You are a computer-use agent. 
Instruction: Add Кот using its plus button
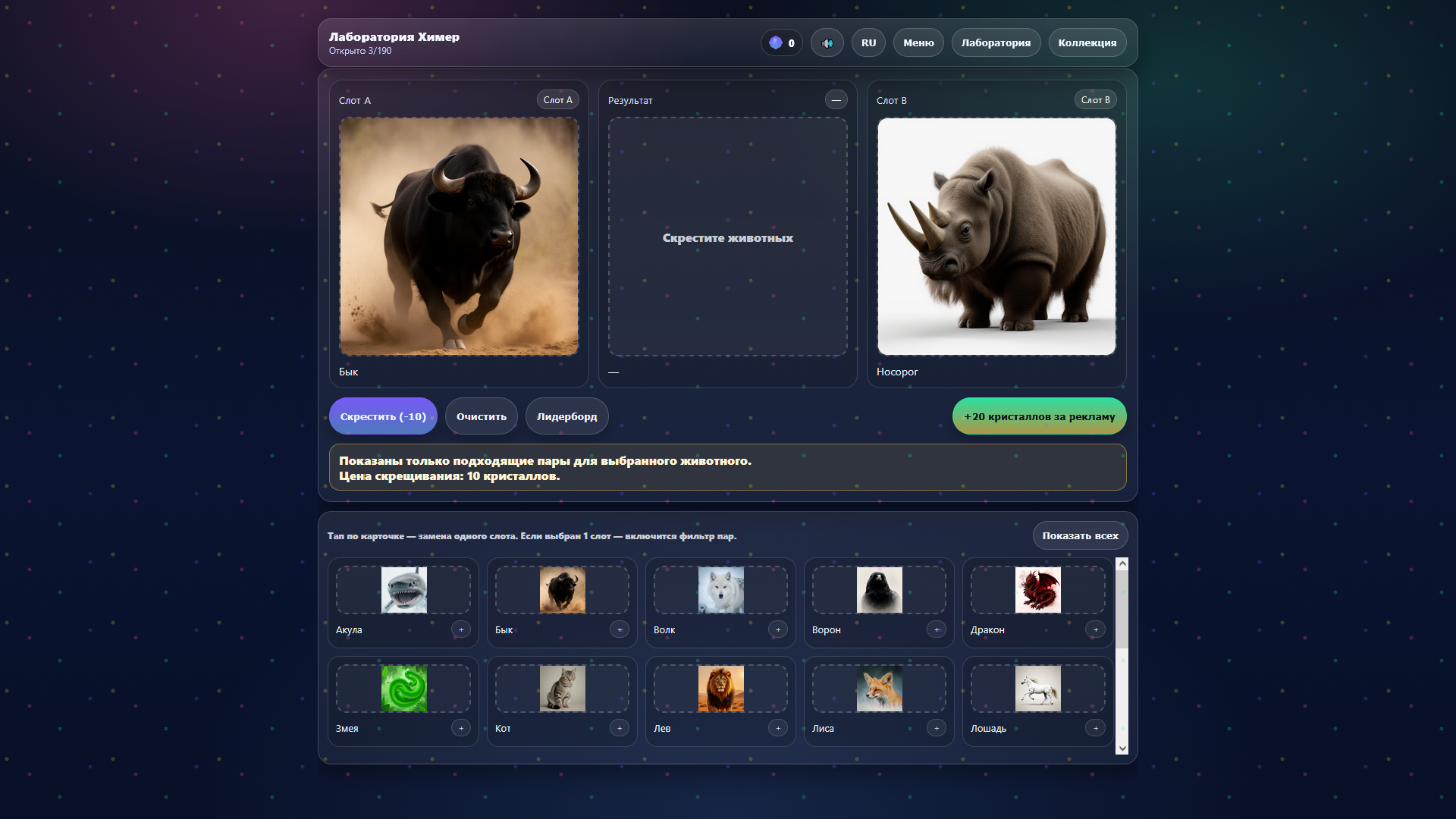tap(620, 728)
